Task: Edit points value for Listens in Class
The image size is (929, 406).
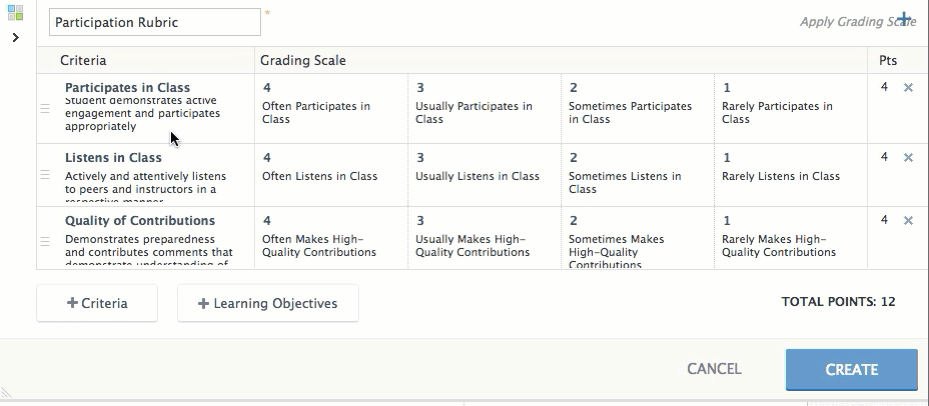Action: (x=884, y=158)
